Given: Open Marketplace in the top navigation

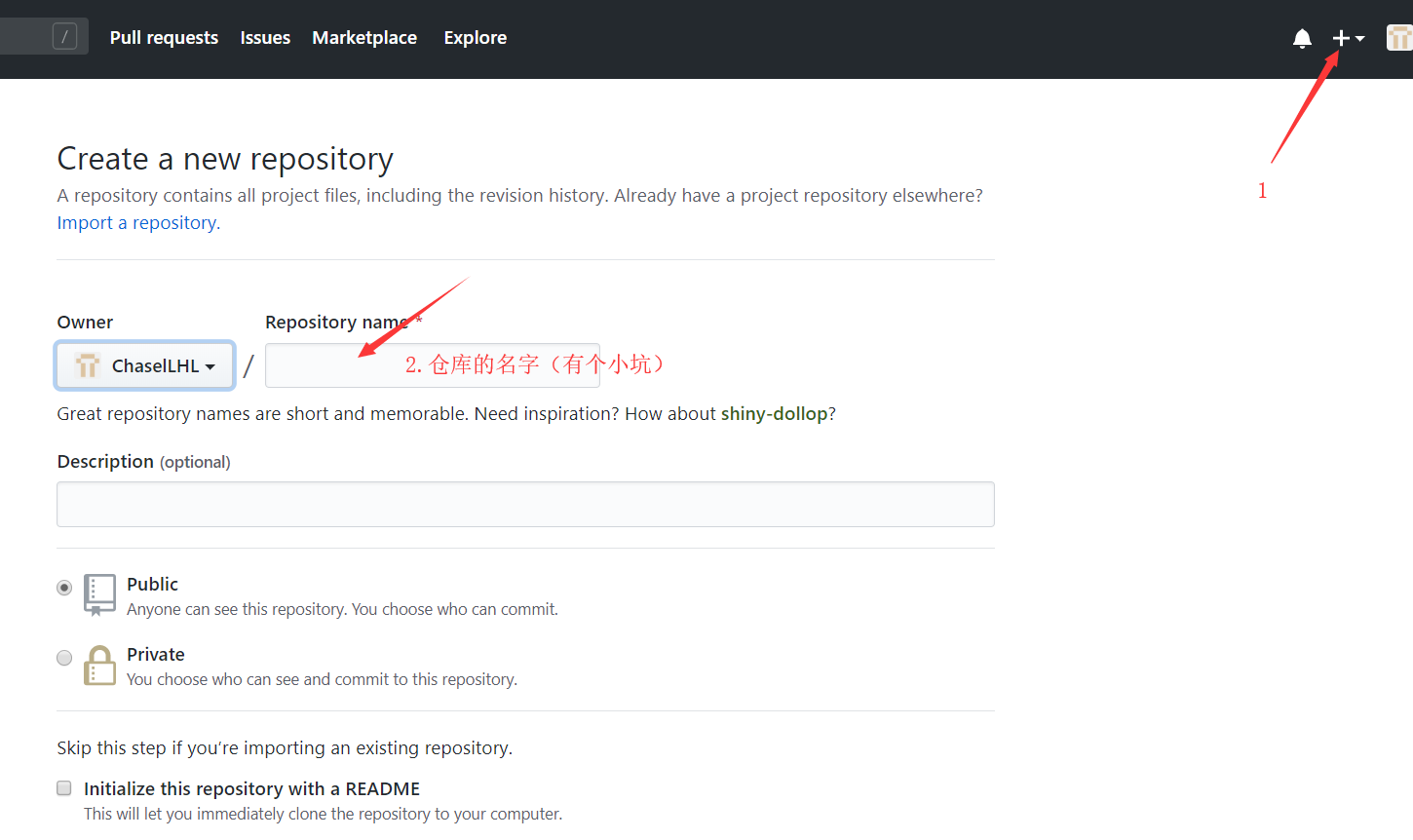Looking at the screenshot, I should 364,38.
